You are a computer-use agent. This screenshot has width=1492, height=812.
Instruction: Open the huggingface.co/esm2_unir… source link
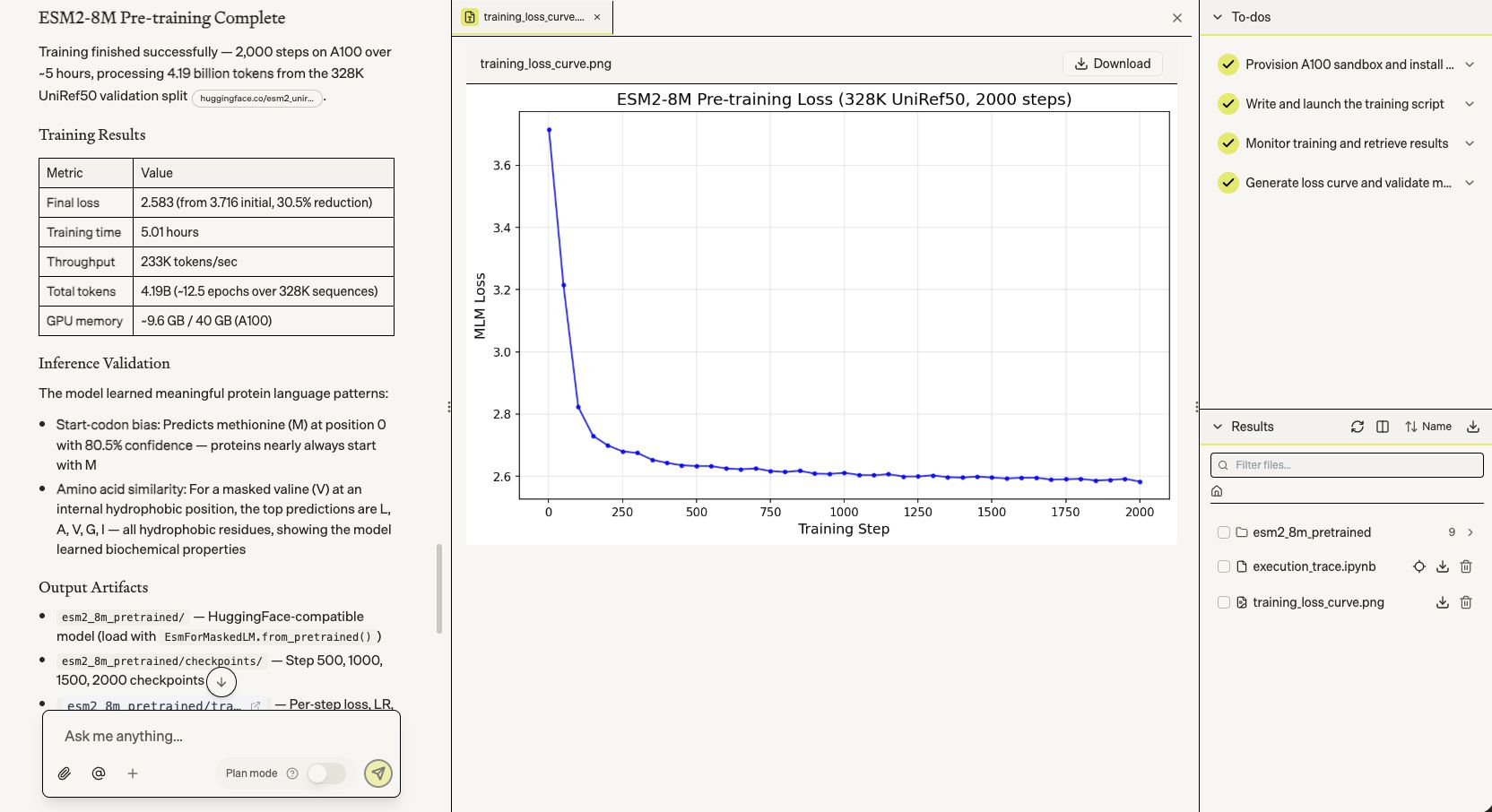[257, 98]
